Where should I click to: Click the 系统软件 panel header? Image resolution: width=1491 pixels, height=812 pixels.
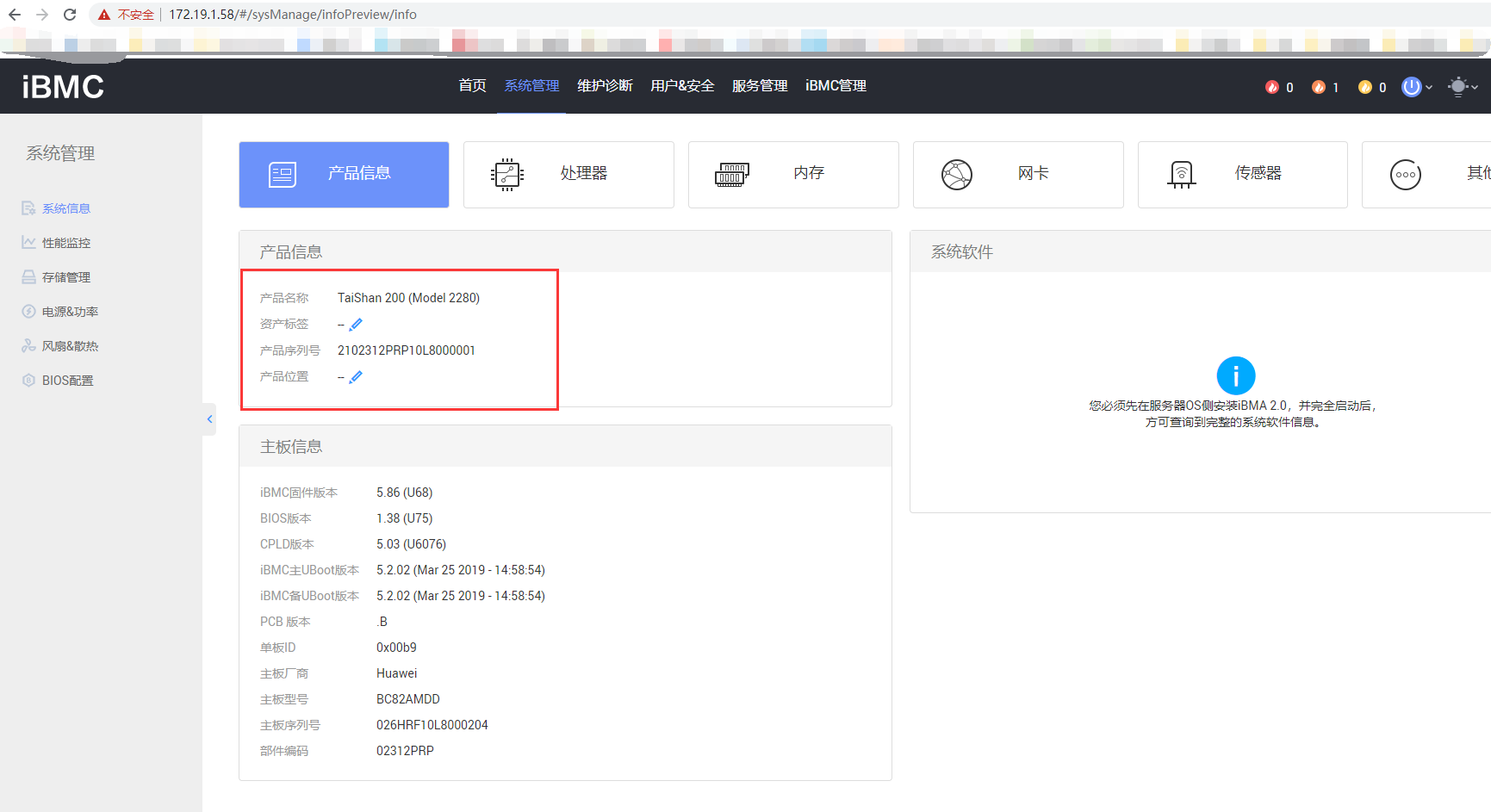(x=1201, y=251)
